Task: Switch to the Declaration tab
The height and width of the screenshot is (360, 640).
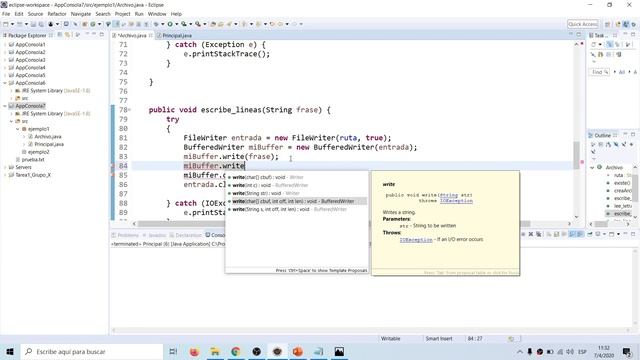Action: pyautogui.click(x=186, y=235)
